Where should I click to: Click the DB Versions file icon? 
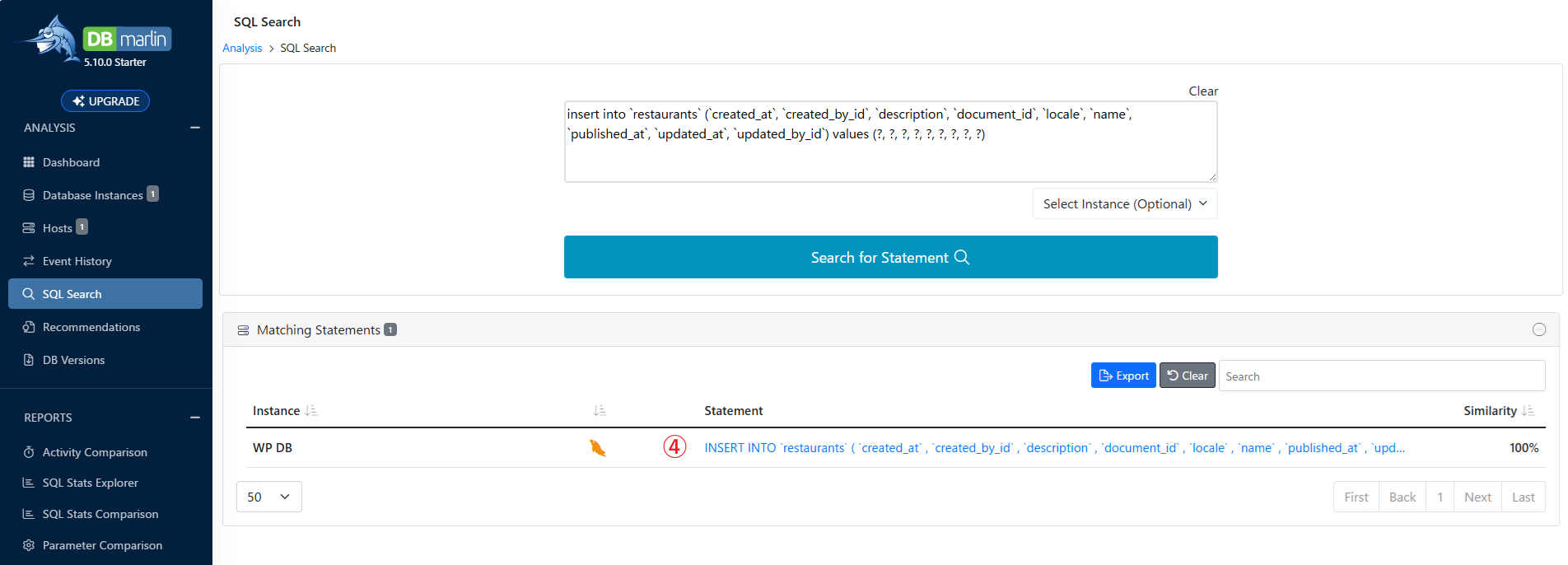pos(29,360)
